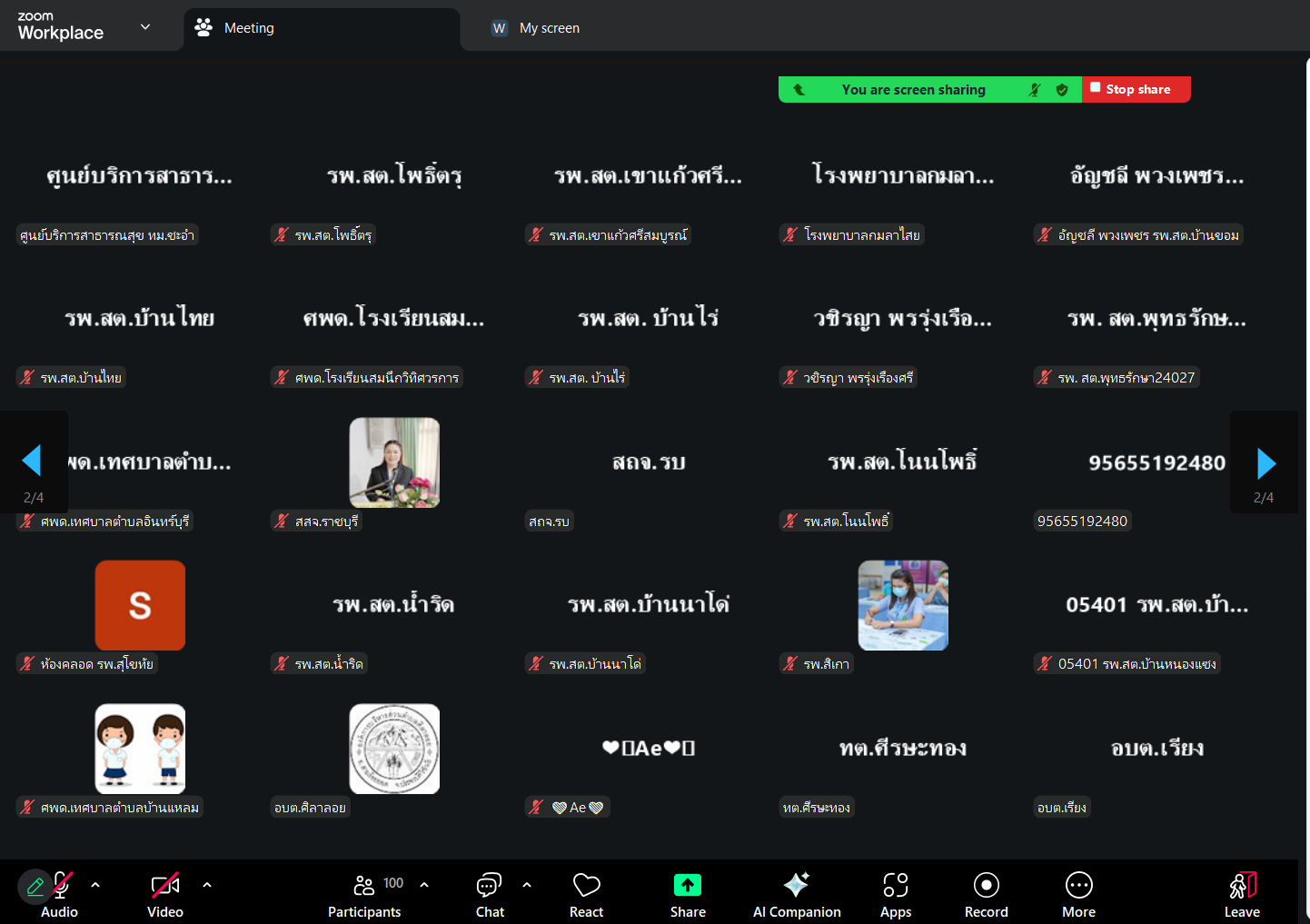Toggle the mute icon in sharing bar
Screen dimensions: 1310x924
click(x=1035, y=90)
